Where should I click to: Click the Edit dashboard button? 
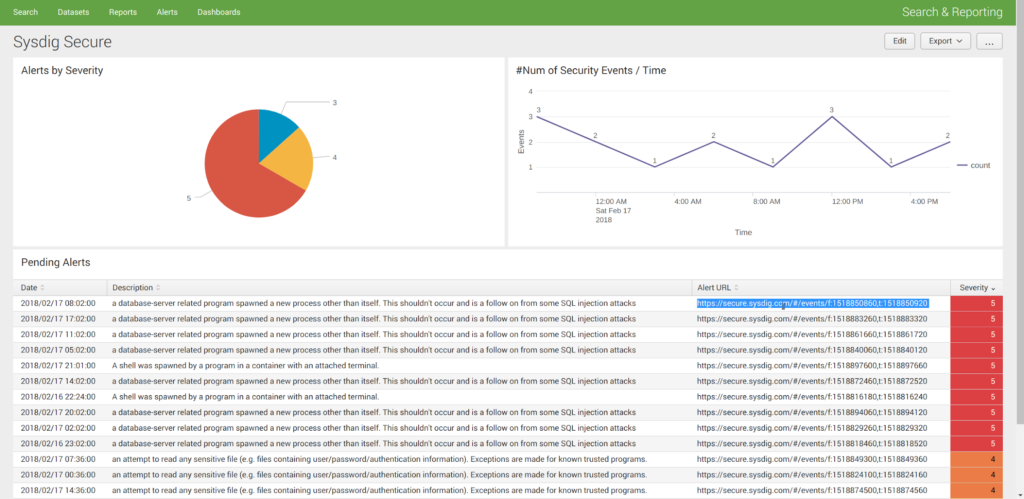click(899, 41)
